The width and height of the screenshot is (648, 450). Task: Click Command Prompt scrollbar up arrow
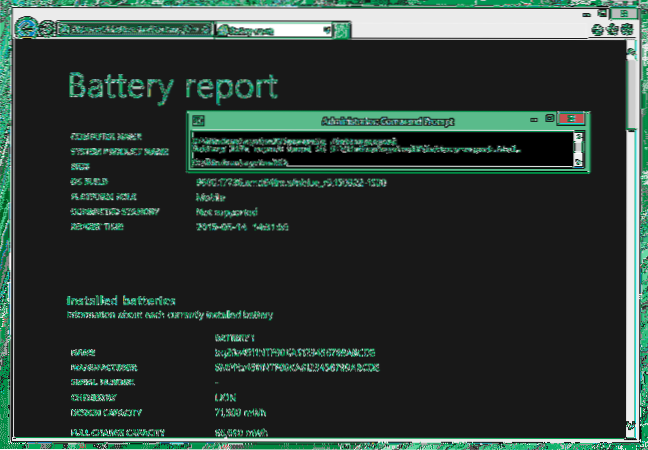[580, 136]
